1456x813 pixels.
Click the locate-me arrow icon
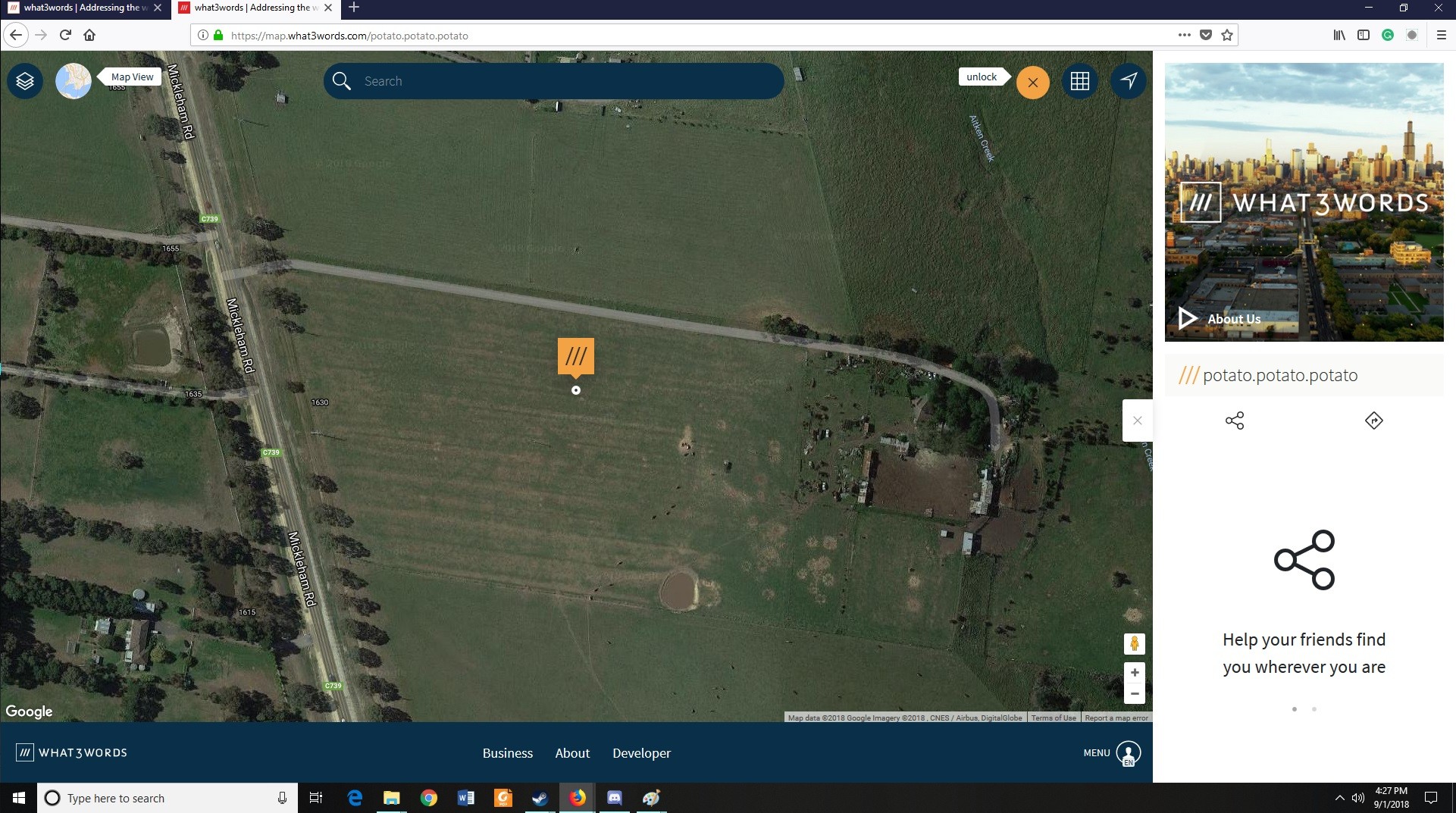point(1129,81)
